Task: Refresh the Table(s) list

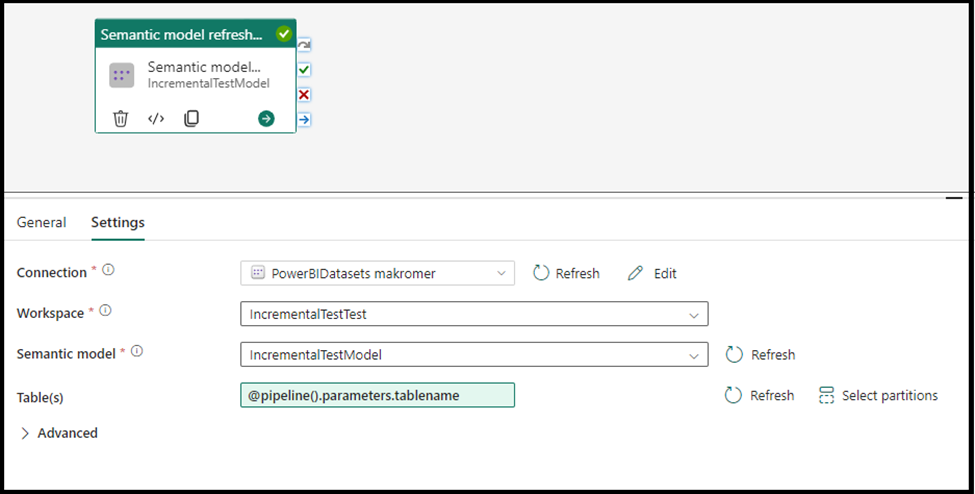Action: point(760,395)
